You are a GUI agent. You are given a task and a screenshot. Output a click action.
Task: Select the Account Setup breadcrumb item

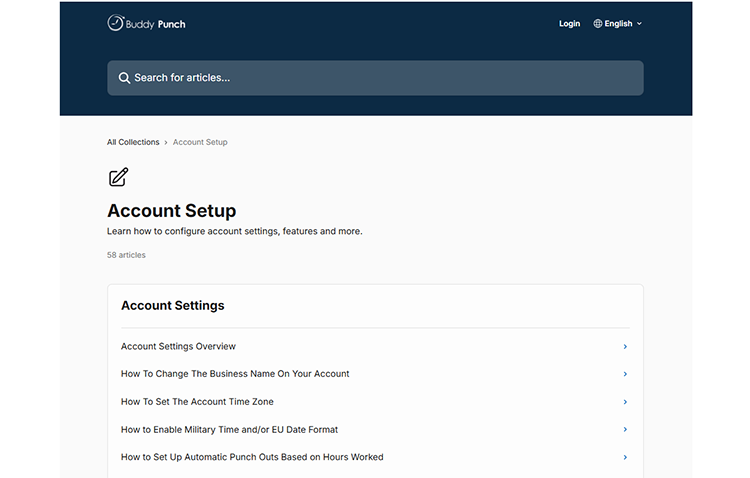point(200,142)
